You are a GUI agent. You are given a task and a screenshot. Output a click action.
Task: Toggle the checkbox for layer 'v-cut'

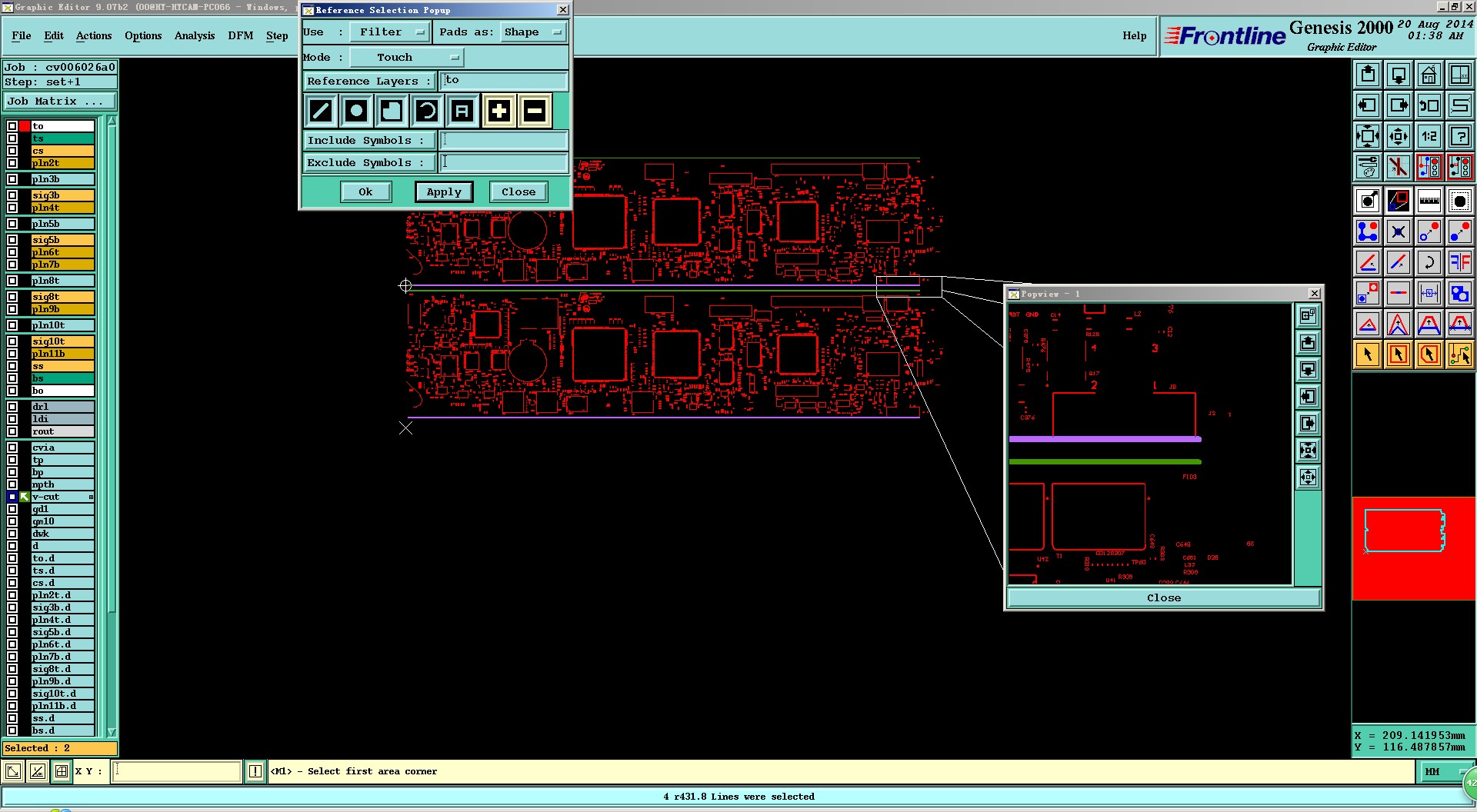tap(12, 497)
